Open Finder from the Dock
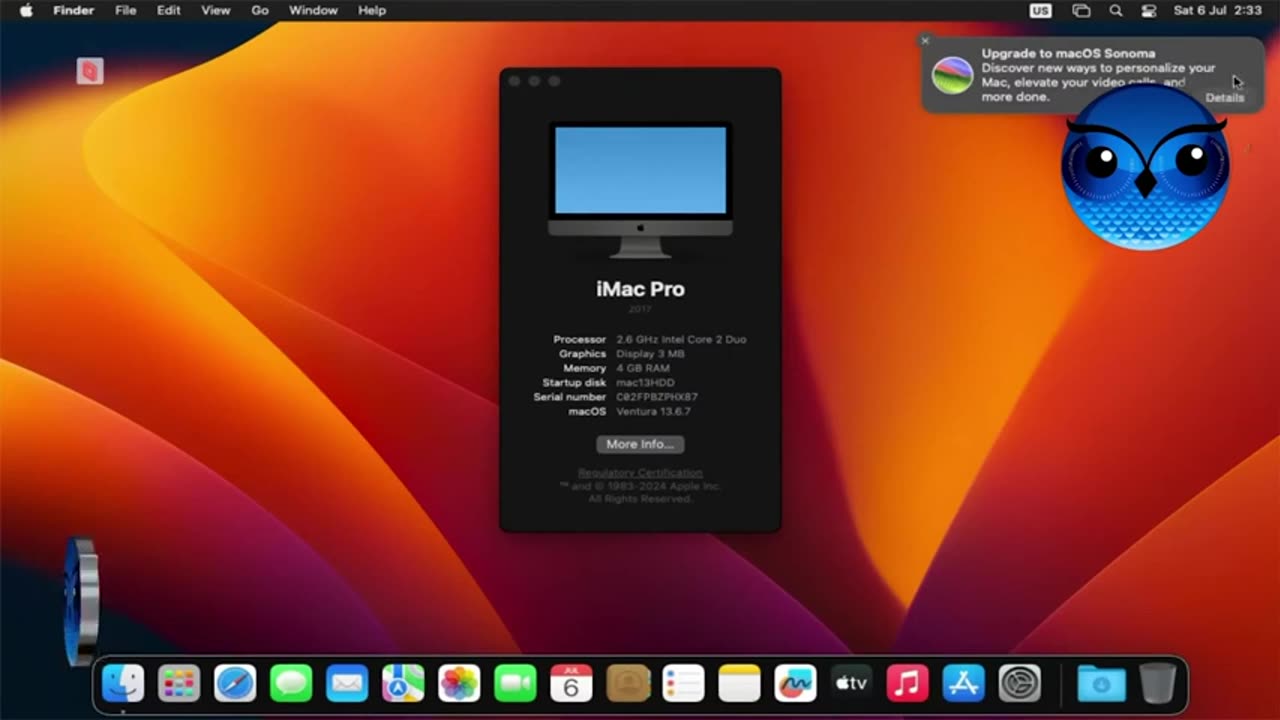This screenshot has height=720, width=1280. tap(123, 684)
